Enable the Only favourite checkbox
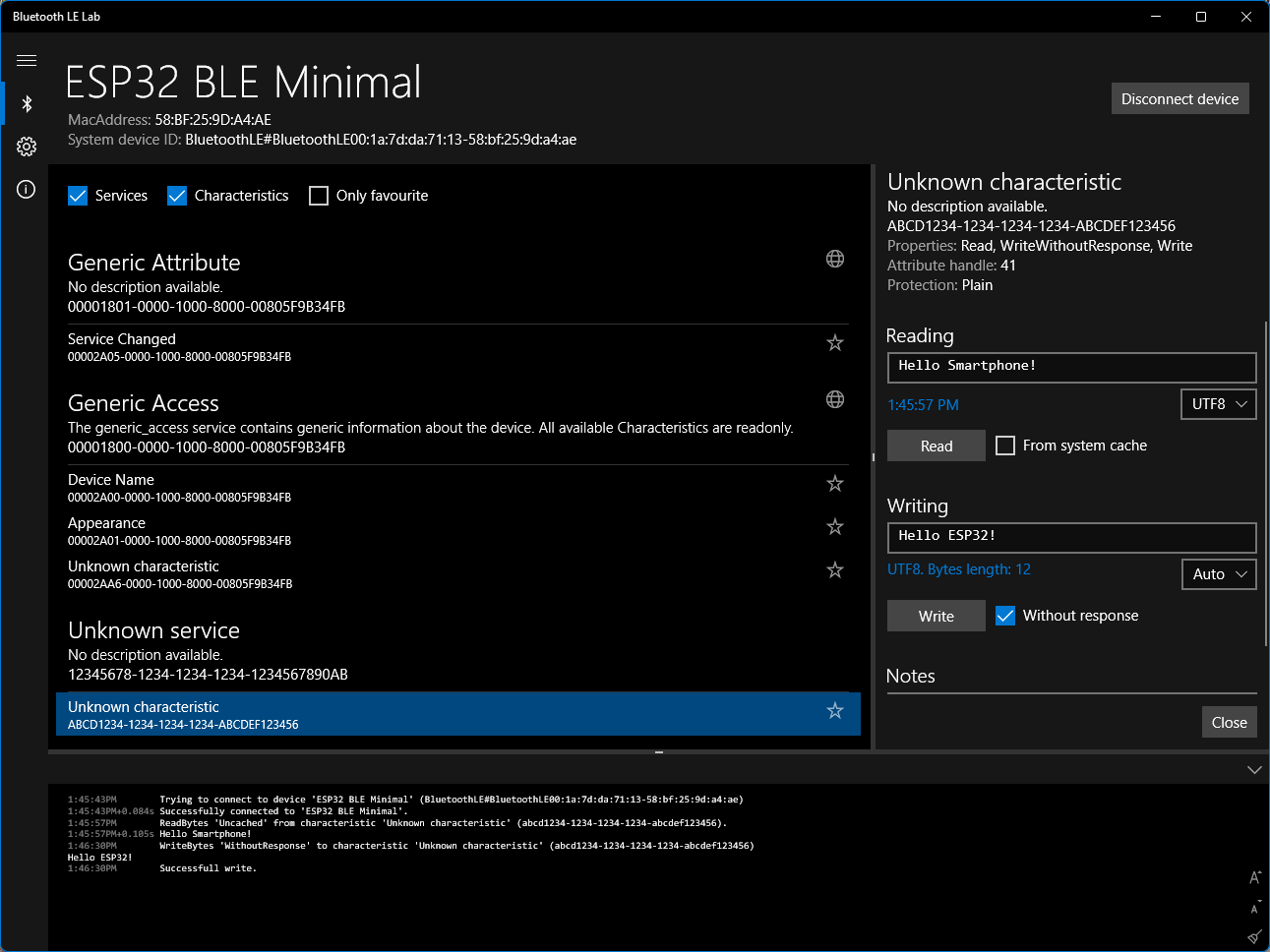Viewport: 1270px width, 952px height. point(319,196)
